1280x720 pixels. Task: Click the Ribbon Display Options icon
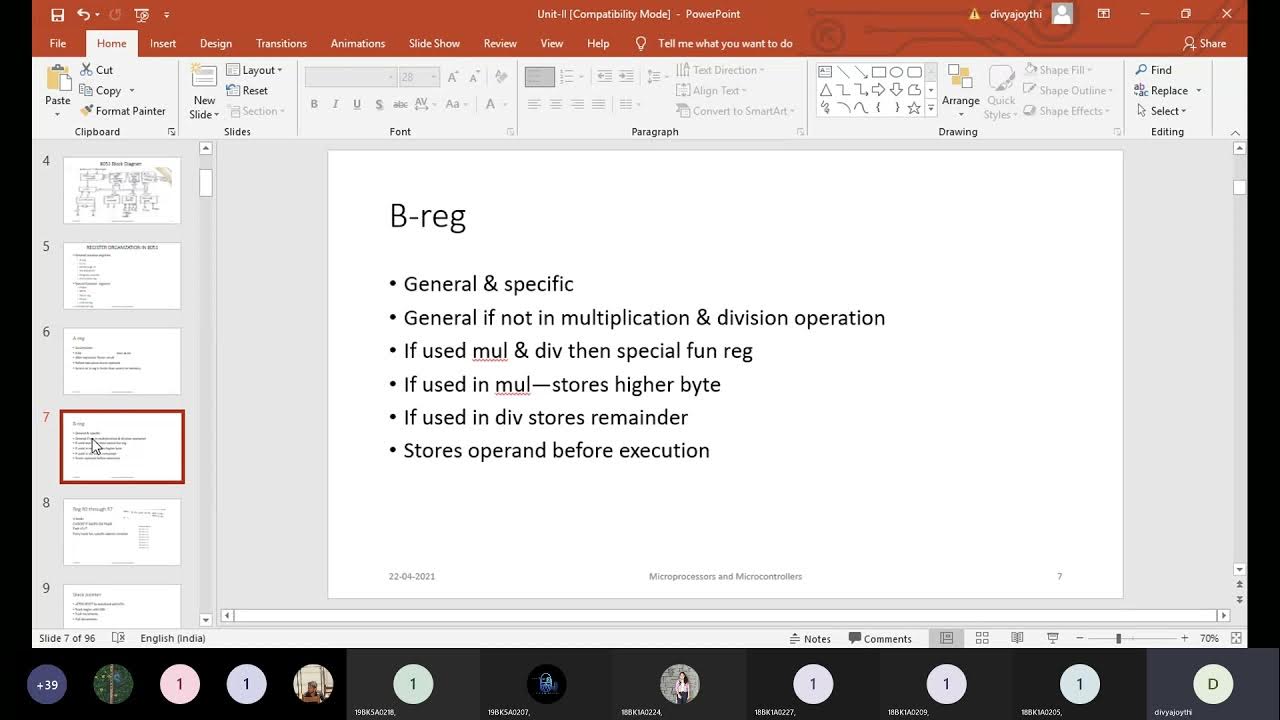tap(1104, 14)
